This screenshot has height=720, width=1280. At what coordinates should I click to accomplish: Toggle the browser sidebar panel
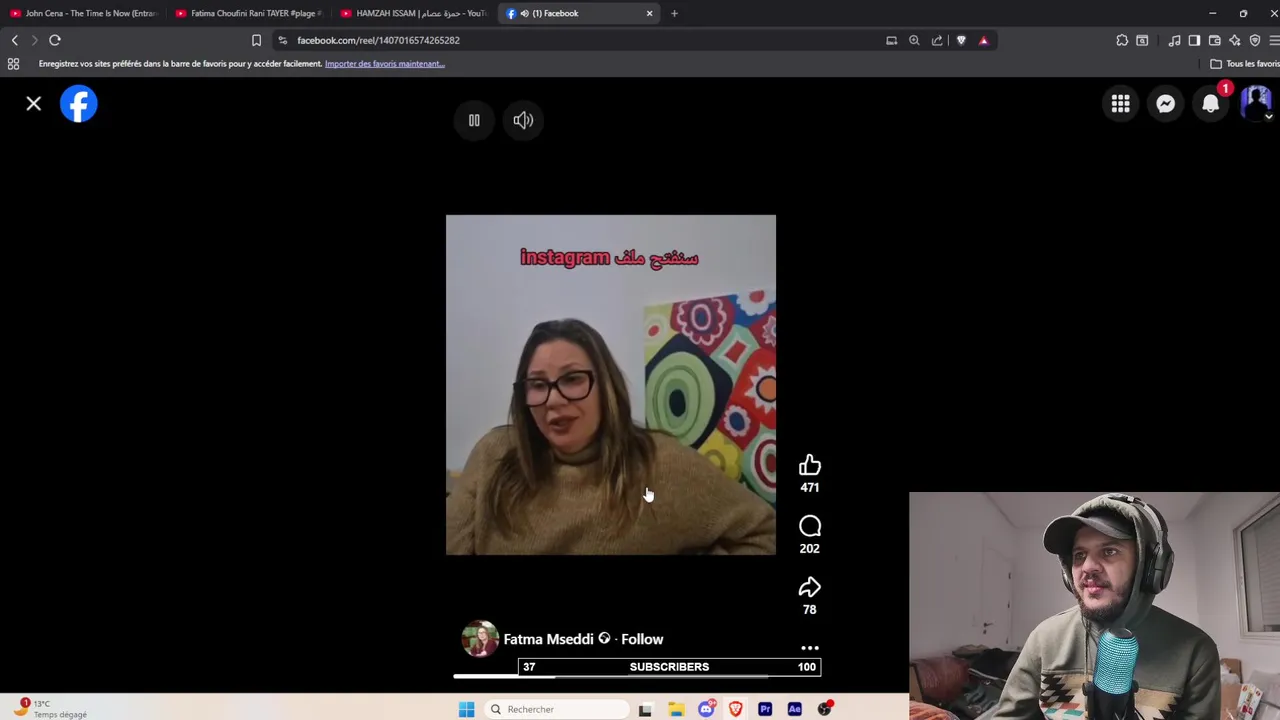[1194, 40]
